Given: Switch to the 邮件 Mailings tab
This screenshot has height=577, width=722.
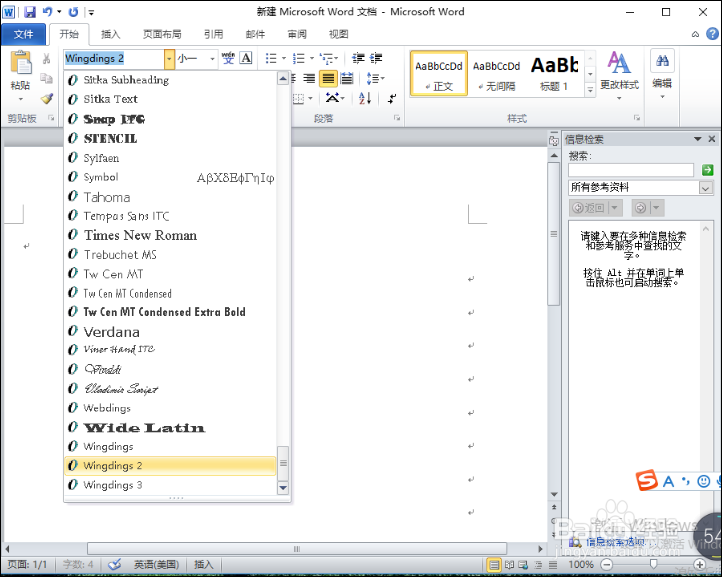Looking at the screenshot, I should click(x=255, y=34).
